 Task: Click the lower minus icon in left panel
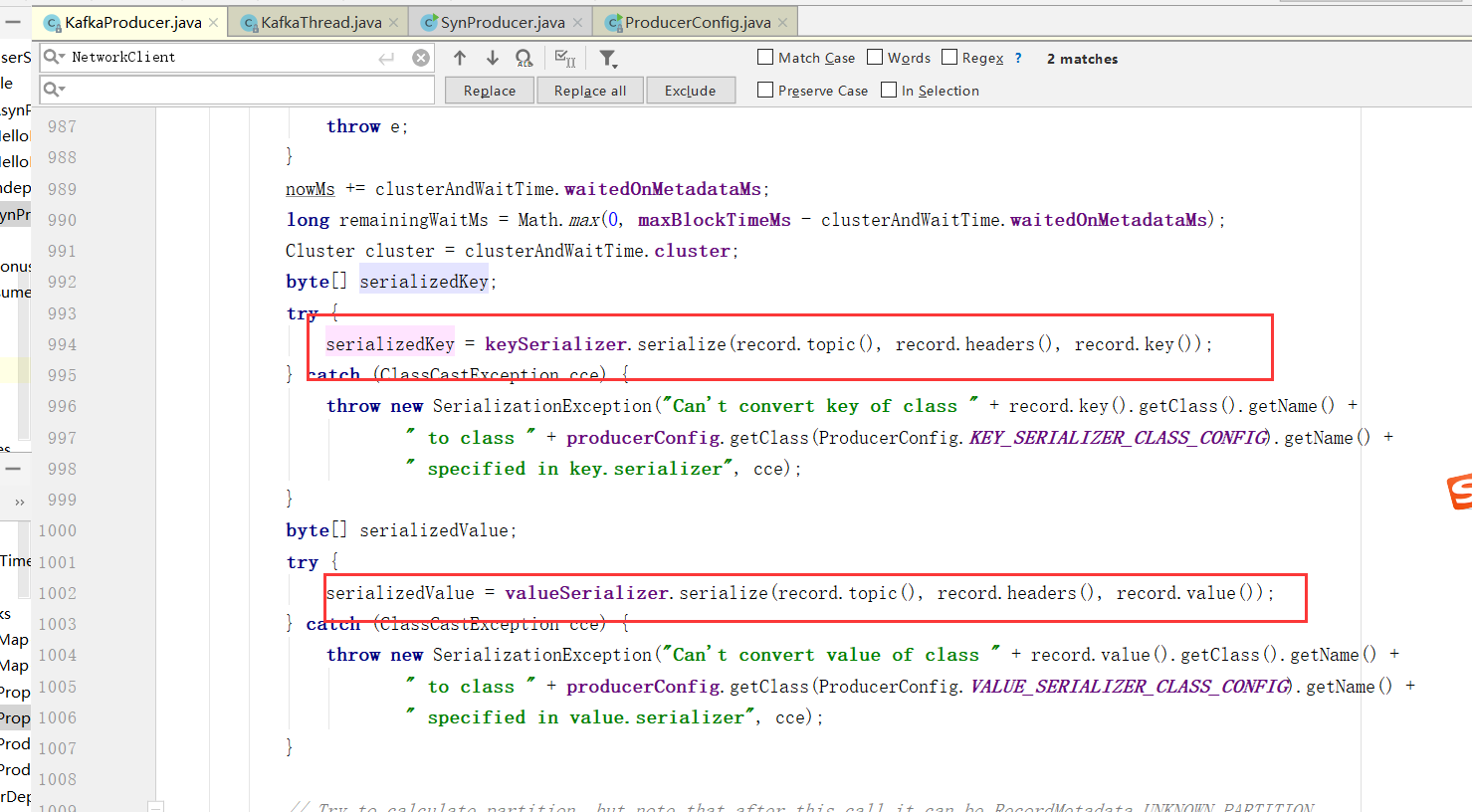(x=13, y=469)
